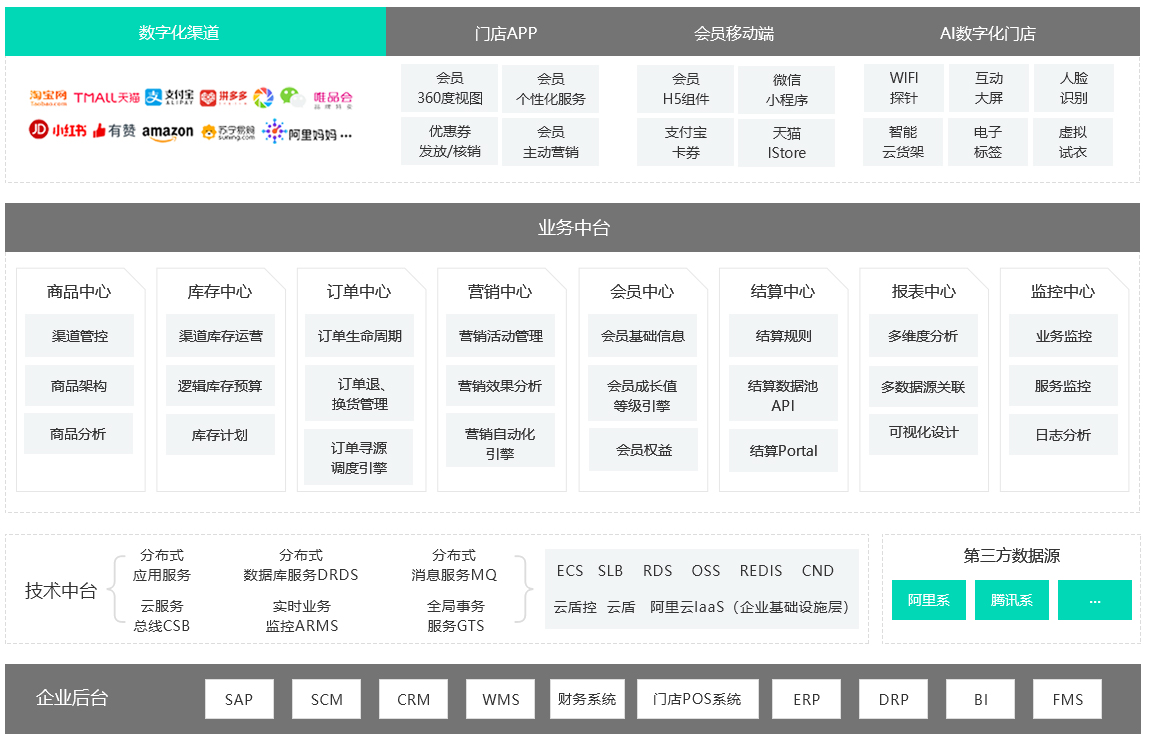Click the Alipay 支付宝 logo
1149x746 pixels.
point(169,97)
